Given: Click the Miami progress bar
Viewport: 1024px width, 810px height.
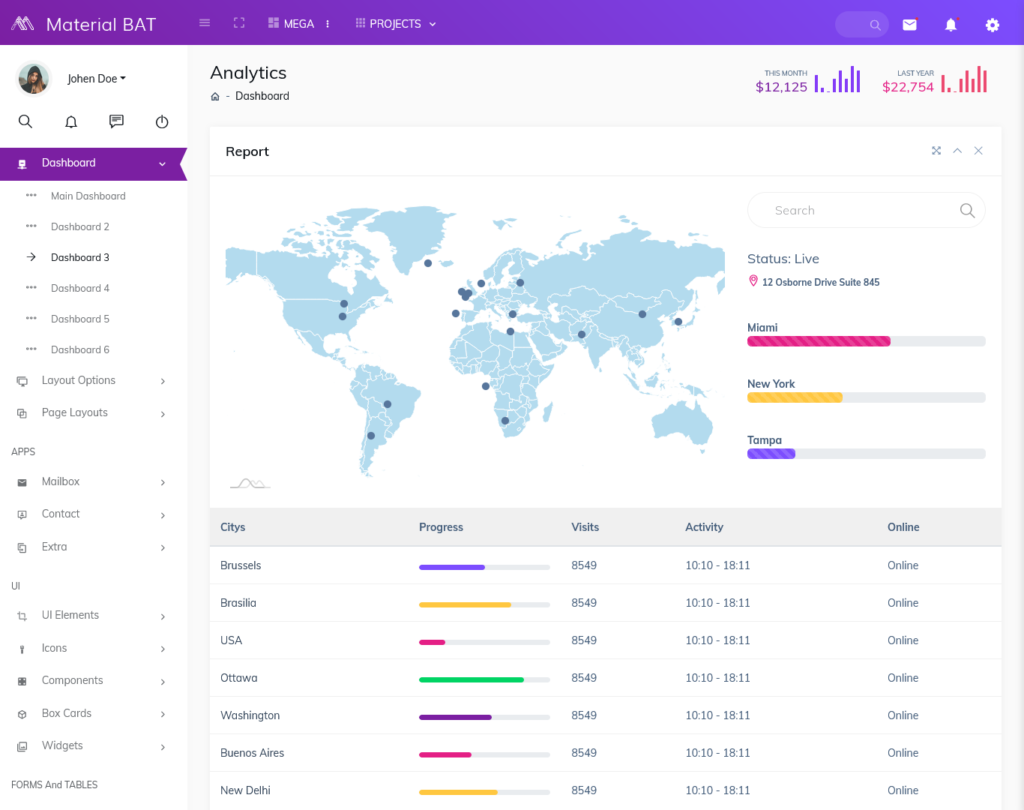Looking at the screenshot, I should 818,341.
